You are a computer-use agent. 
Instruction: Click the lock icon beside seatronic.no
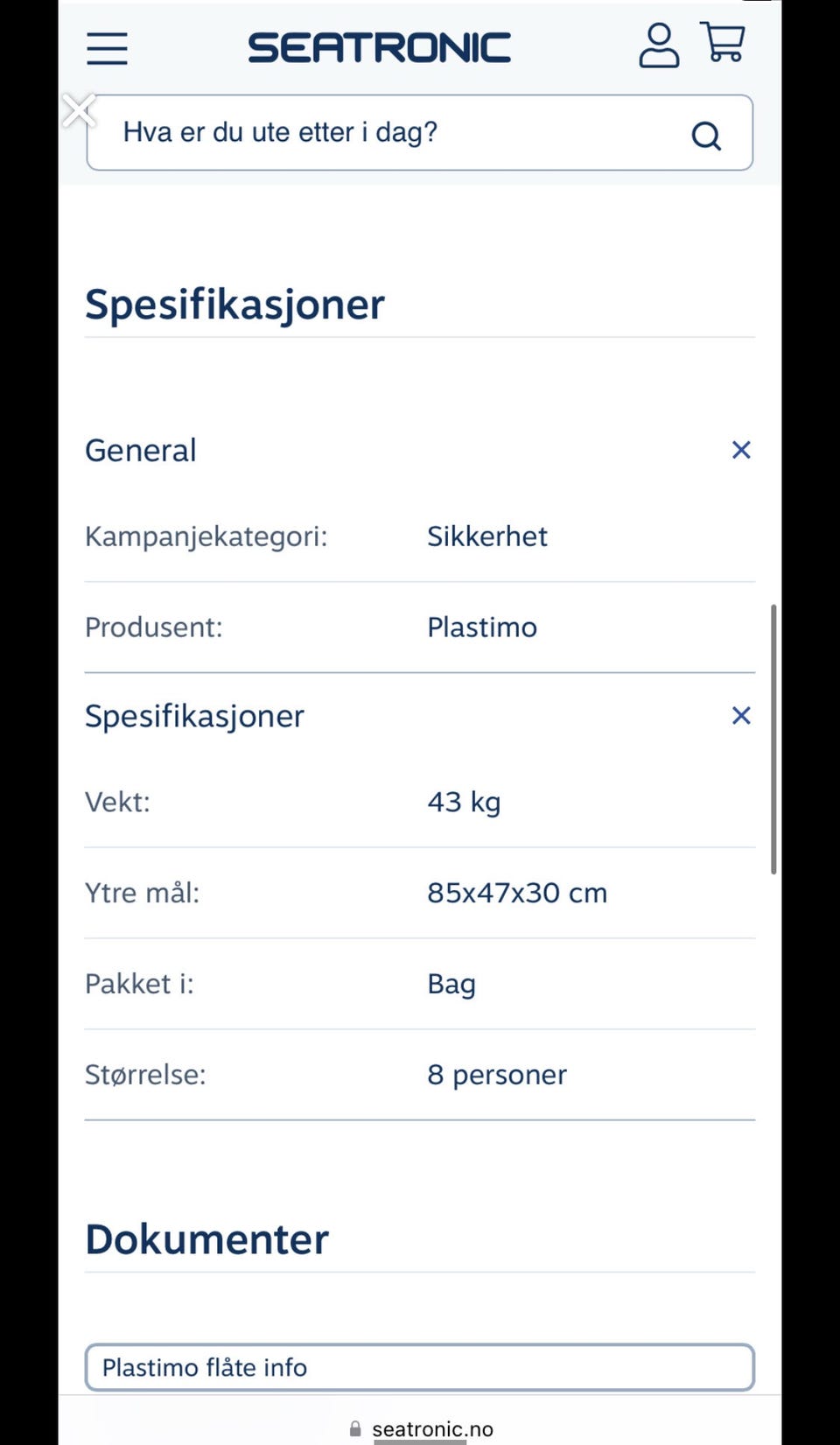355,1428
